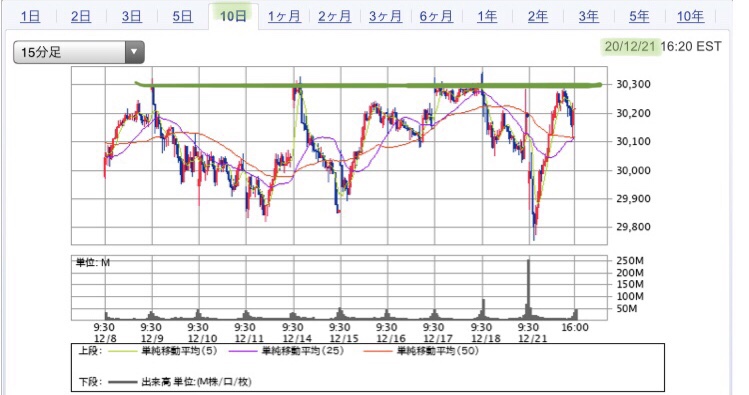This screenshot has height=395, width=749.
Task: Click the 20/12/21 16:20 EST timestamp
Action: click(x=663, y=46)
